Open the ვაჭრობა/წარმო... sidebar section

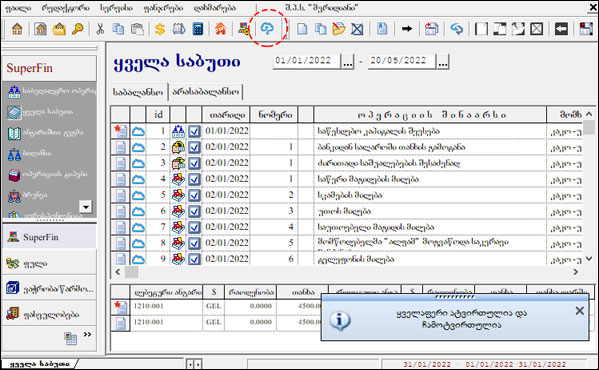(49, 289)
